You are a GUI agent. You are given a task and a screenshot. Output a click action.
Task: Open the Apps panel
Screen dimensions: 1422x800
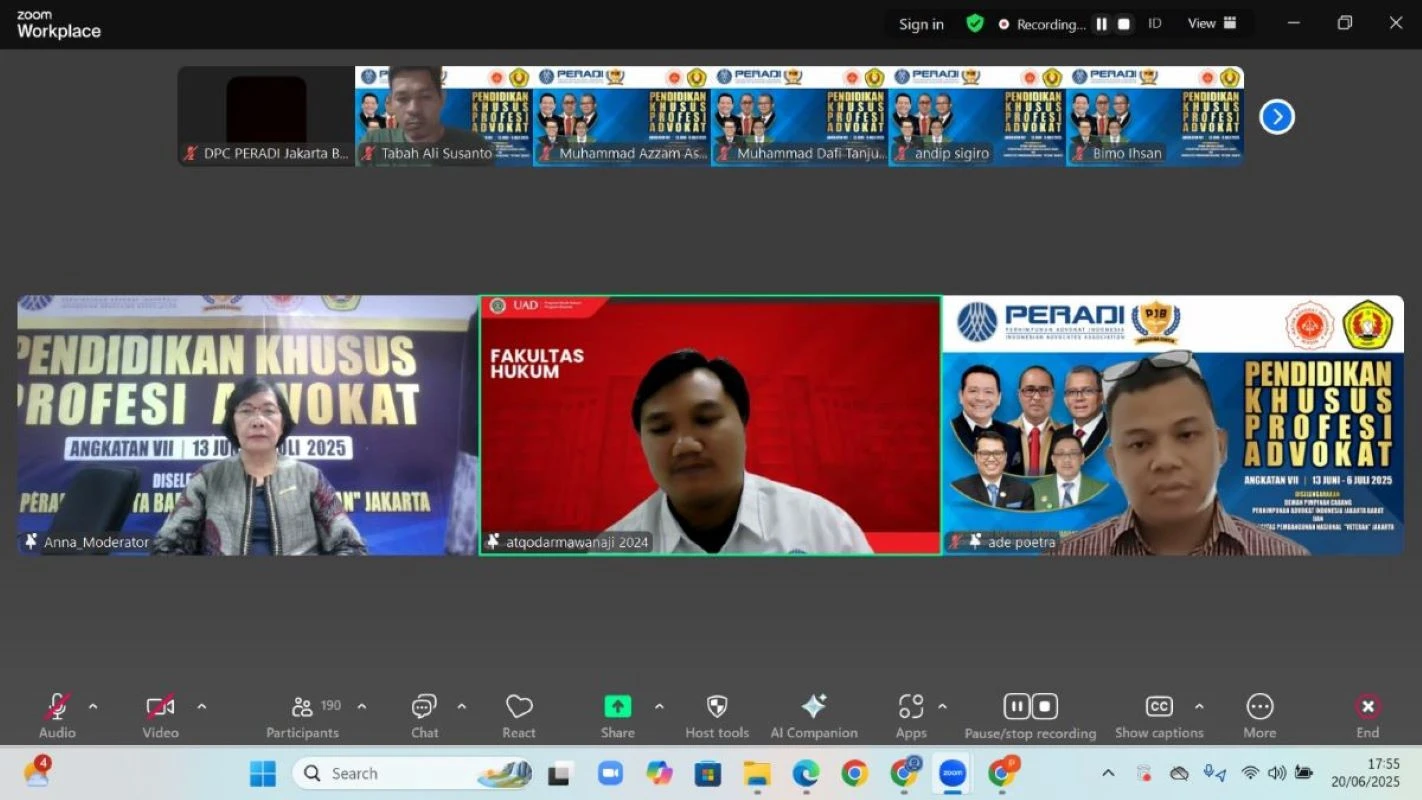click(911, 715)
